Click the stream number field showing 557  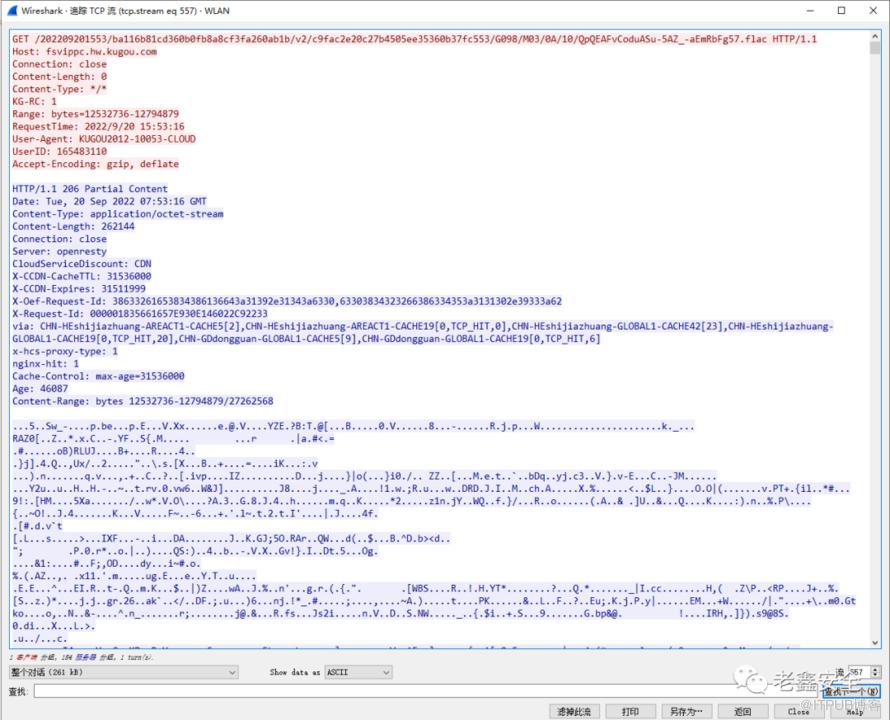pos(859,672)
